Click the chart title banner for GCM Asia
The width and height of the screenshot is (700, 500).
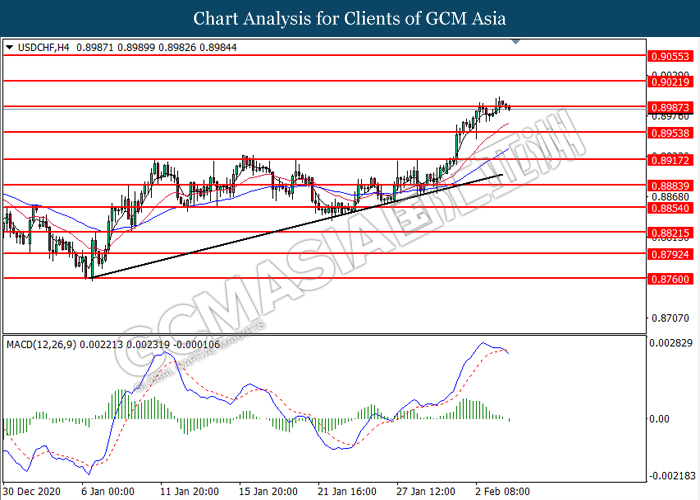tap(349, 18)
